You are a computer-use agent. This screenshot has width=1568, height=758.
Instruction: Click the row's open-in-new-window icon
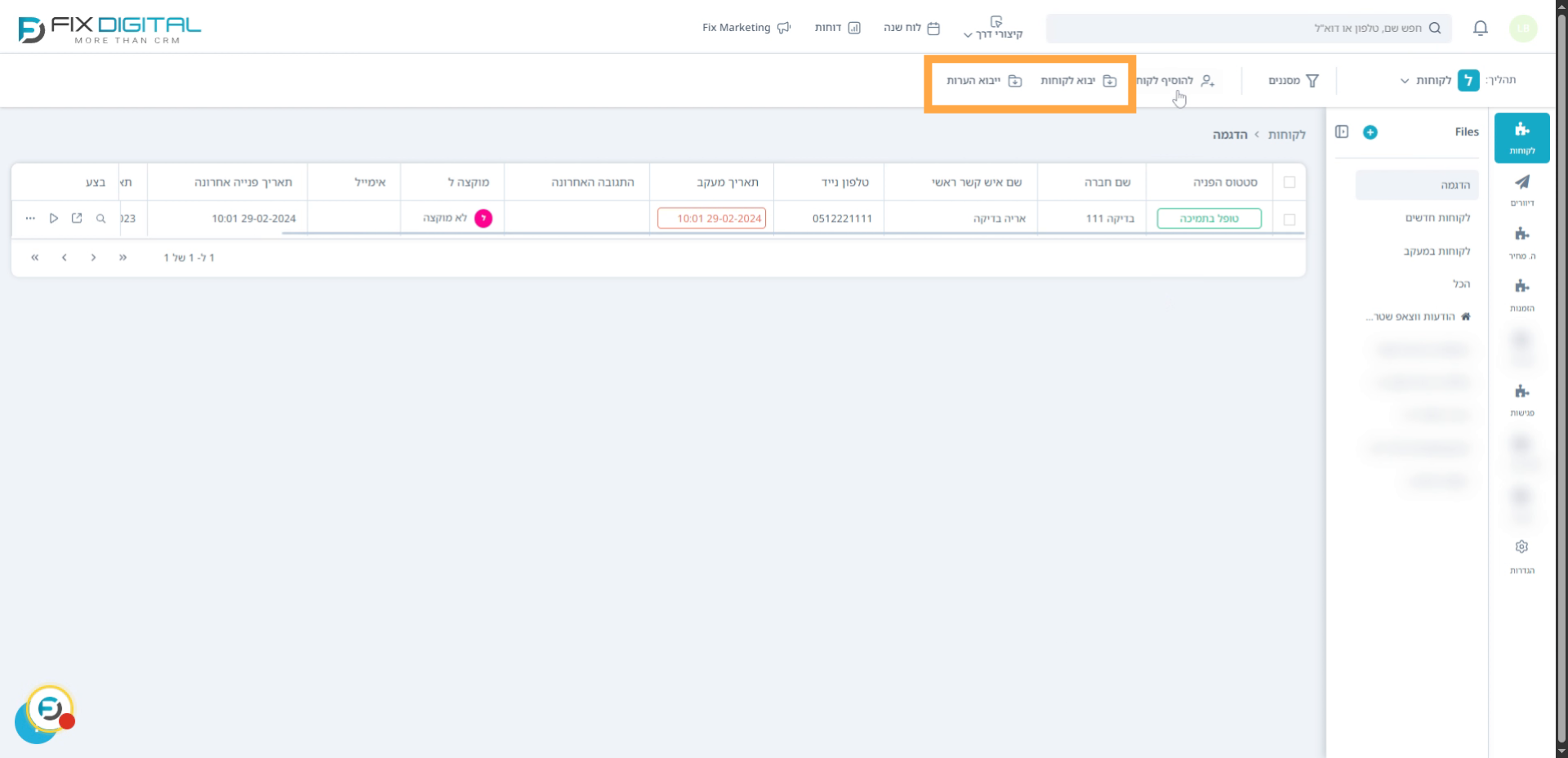(x=77, y=219)
